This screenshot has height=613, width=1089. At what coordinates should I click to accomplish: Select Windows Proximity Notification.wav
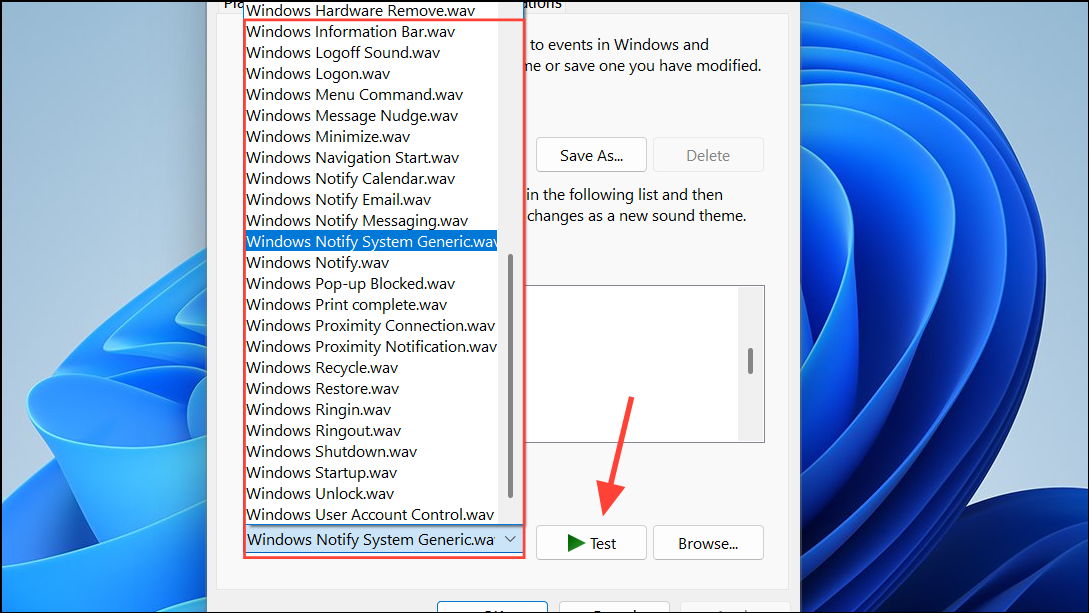[x=372, y=346]
